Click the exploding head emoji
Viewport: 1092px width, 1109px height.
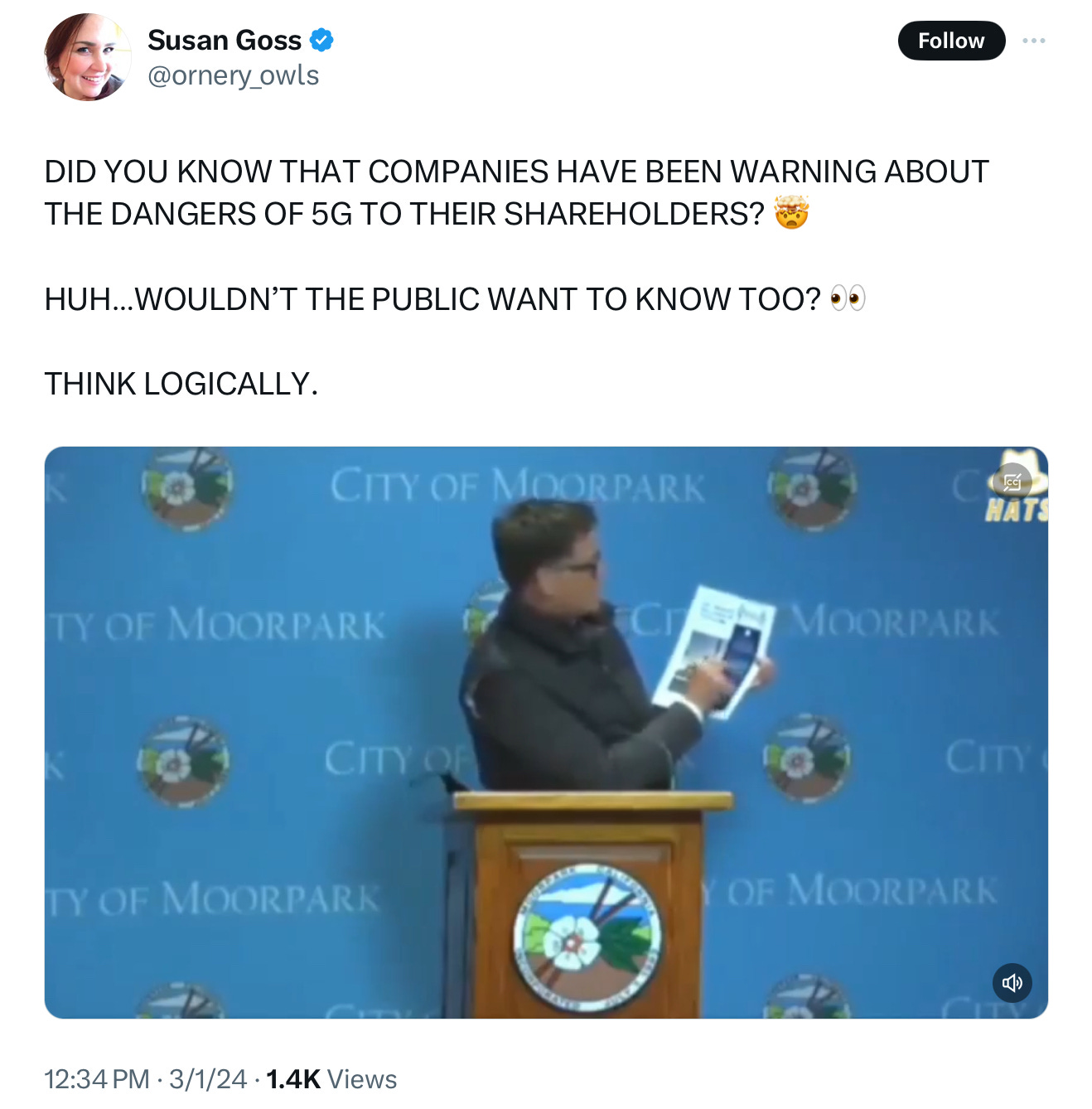pyautogui.click(x=791, y=213)
